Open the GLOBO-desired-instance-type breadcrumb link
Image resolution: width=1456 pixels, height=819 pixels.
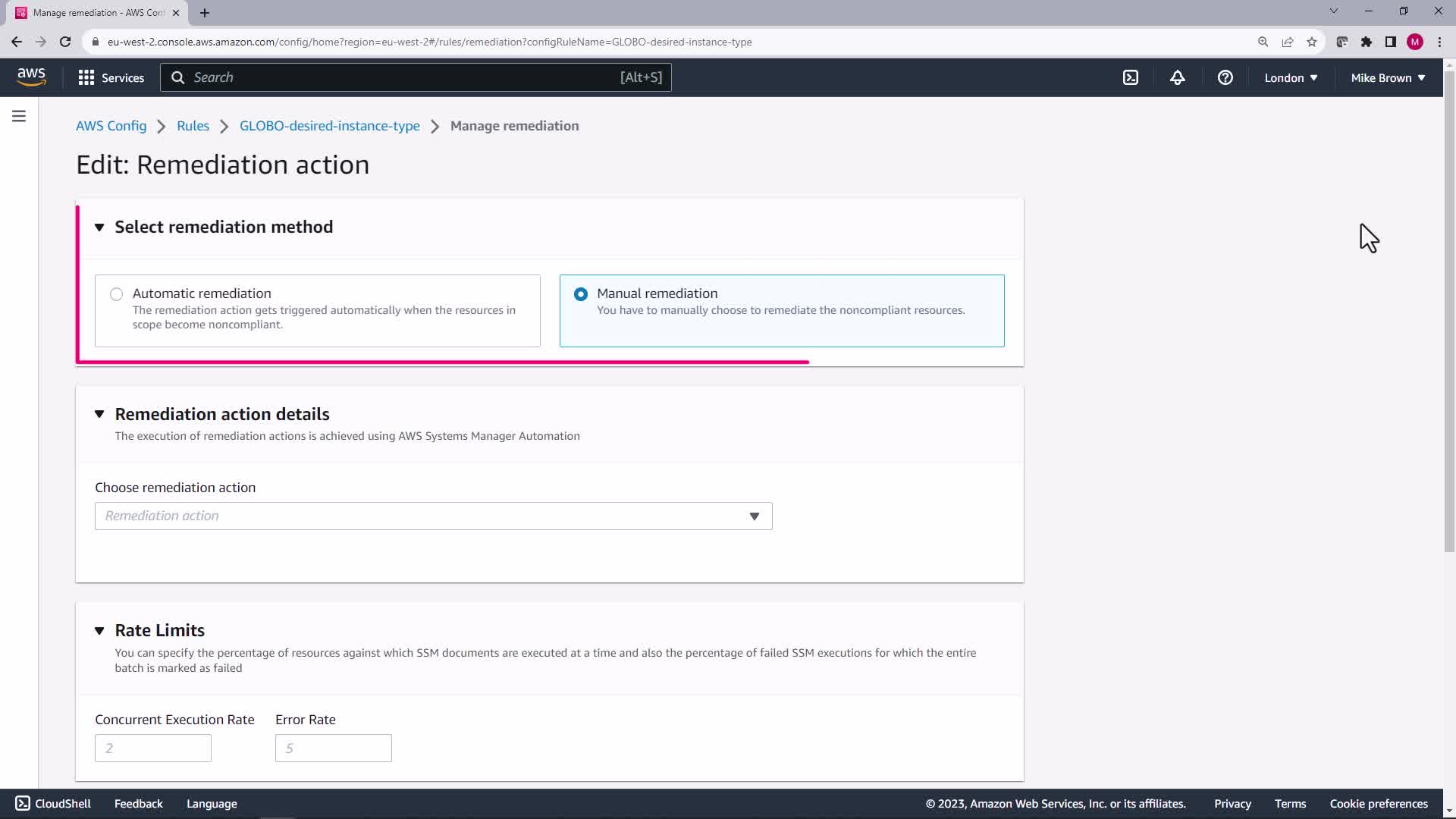pos(329,126)
